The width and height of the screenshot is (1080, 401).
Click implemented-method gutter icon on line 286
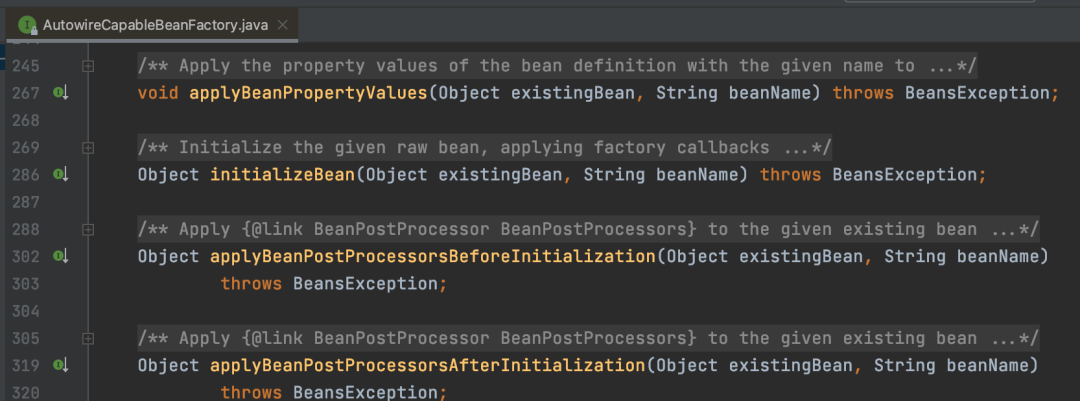[61, 174]
